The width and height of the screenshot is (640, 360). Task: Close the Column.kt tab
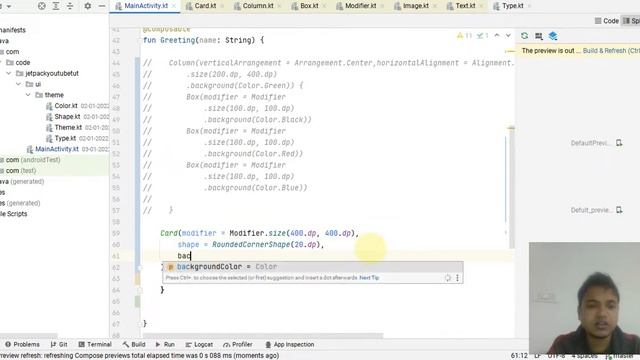[280, 6]
